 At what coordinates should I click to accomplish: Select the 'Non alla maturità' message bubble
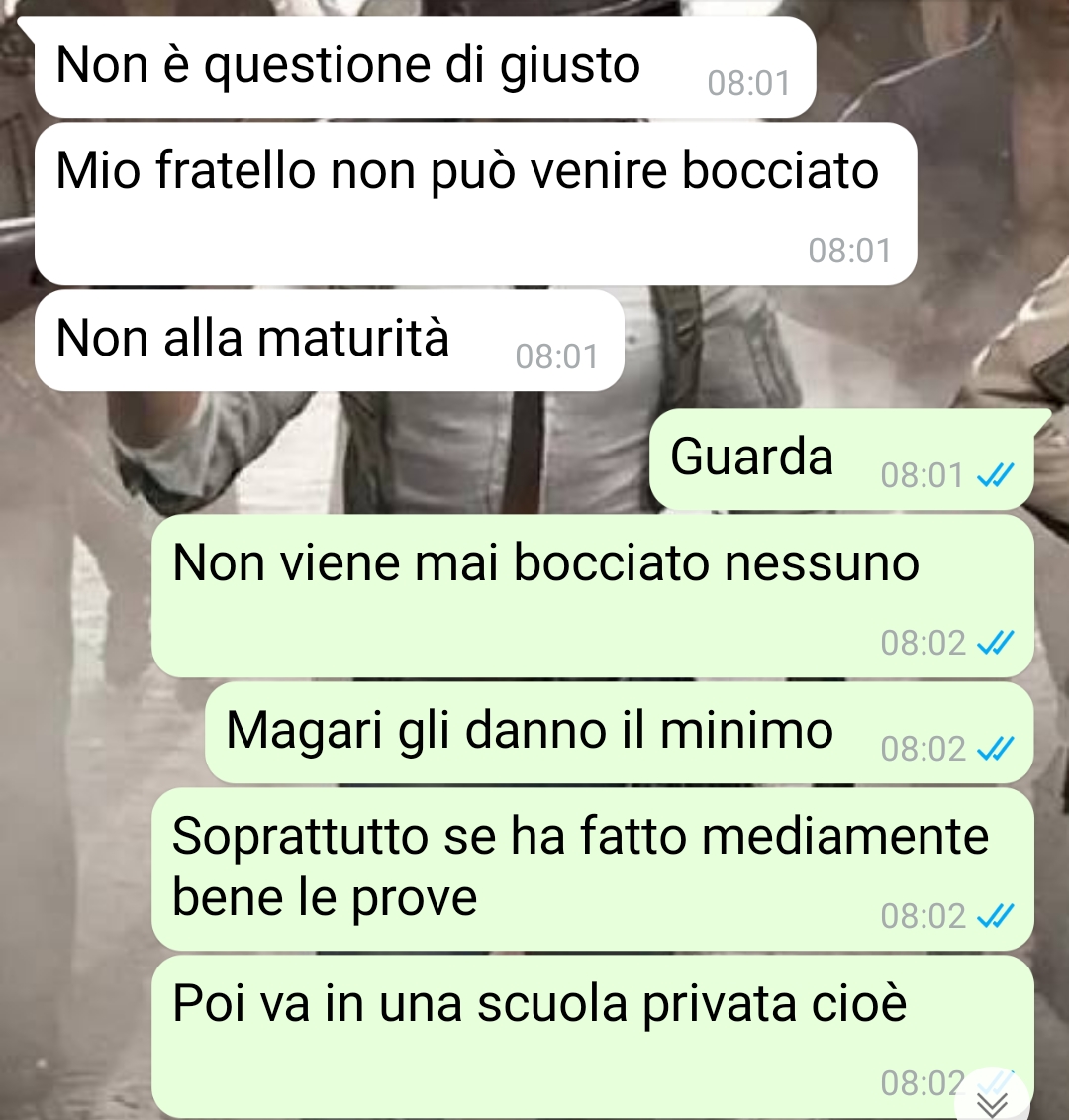330,341
